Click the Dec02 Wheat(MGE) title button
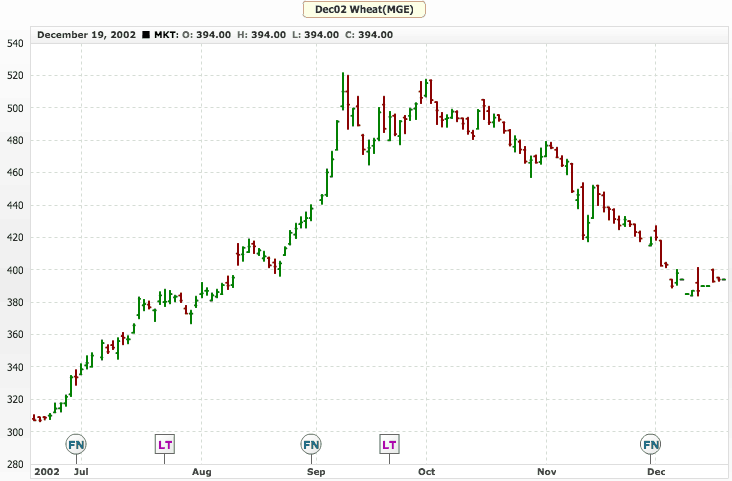 pyautogui.click(x=364, y=9)
